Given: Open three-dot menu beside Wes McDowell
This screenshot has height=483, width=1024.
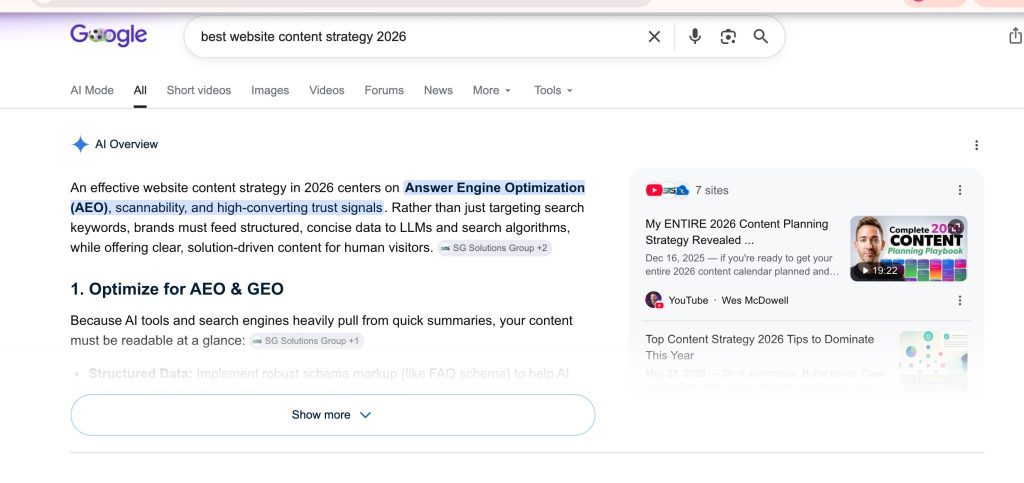Looking at the screenshot, I should tap(959, 300).
